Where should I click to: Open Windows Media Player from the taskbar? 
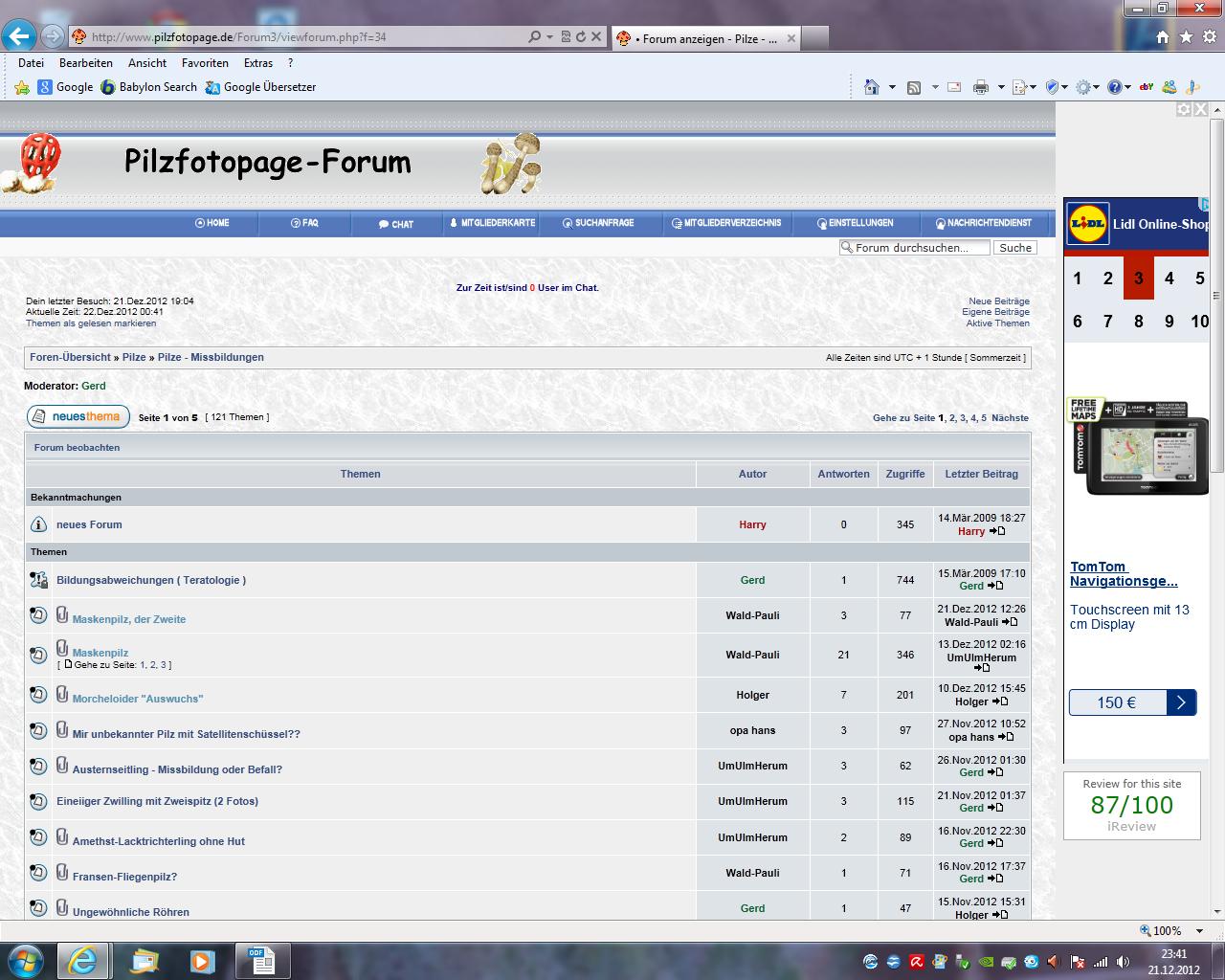tap(202, 960)
